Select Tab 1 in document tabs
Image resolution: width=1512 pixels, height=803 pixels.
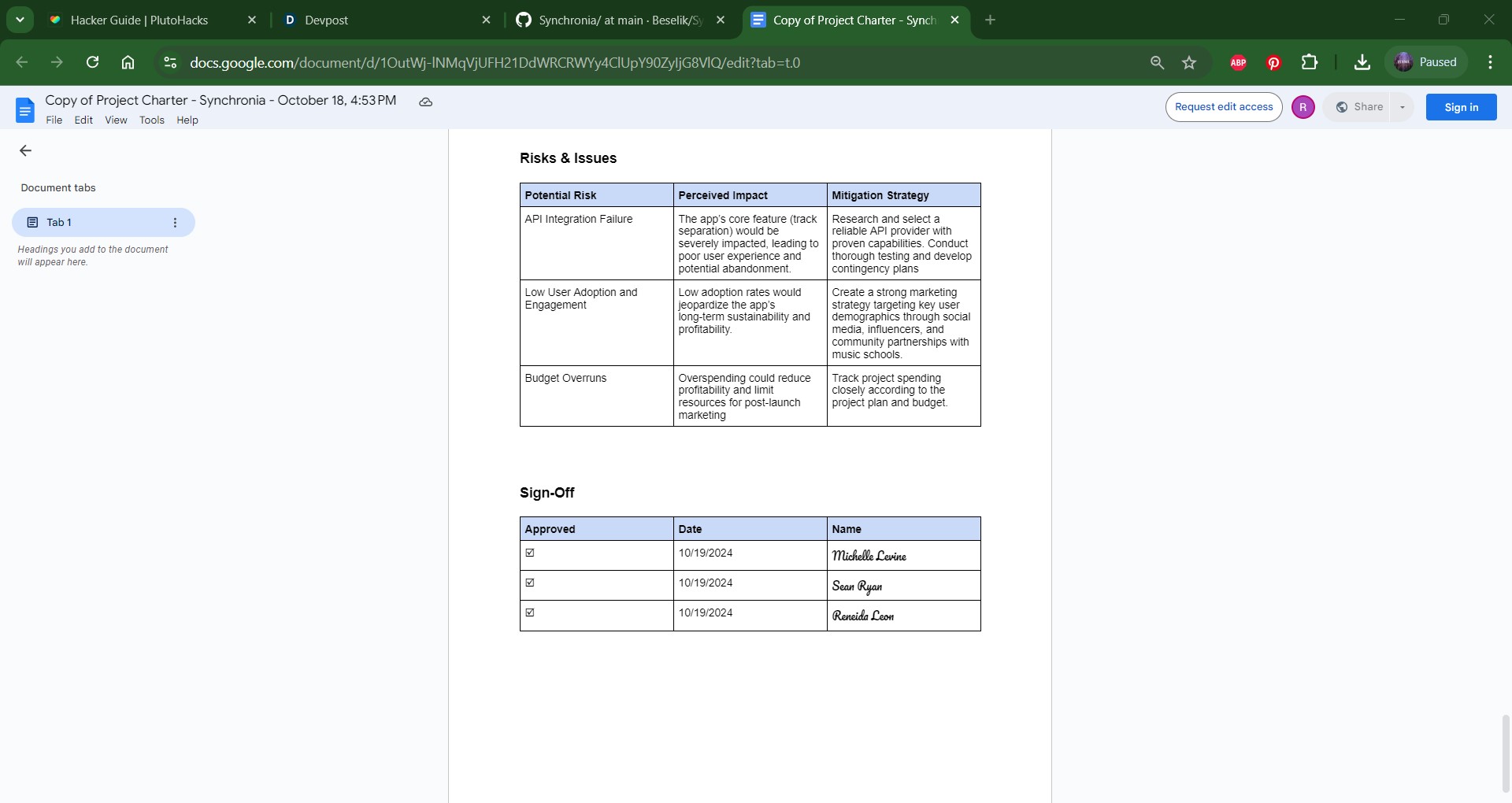click(x=103, y=223)
